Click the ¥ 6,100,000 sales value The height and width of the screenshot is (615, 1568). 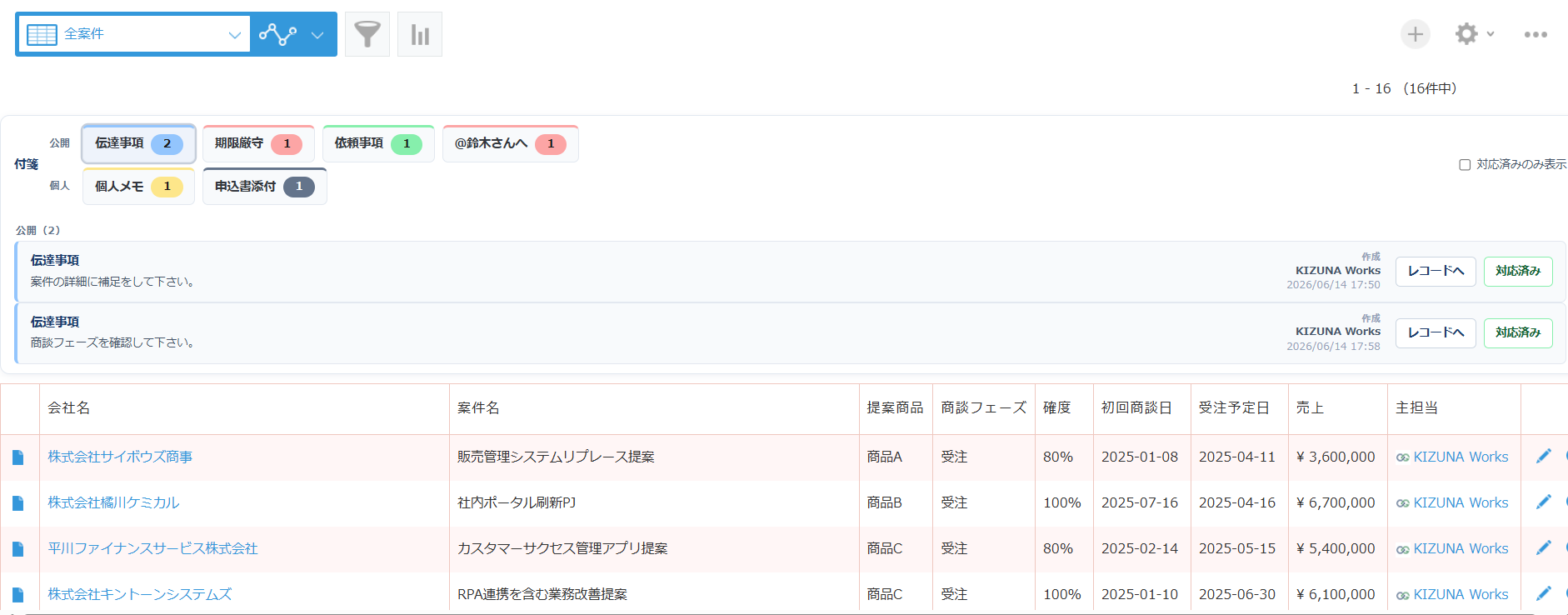1336,595
